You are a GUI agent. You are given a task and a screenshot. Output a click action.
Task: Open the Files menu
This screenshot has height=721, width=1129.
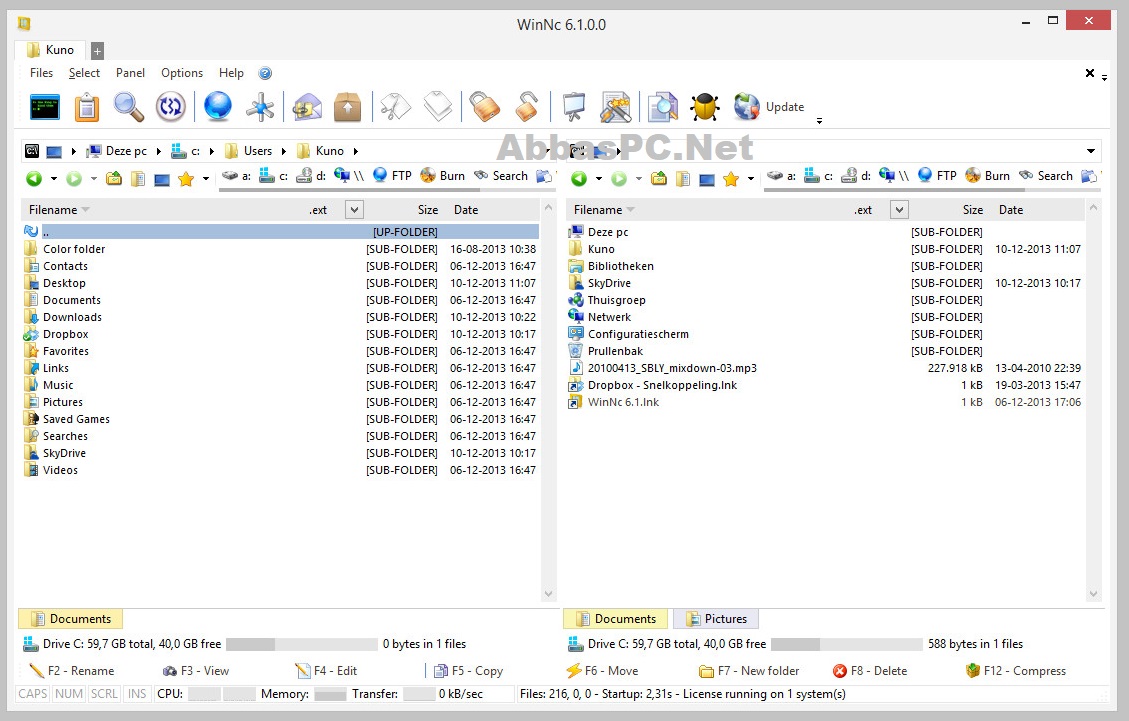pyautogui.click(x=41, y=73)
